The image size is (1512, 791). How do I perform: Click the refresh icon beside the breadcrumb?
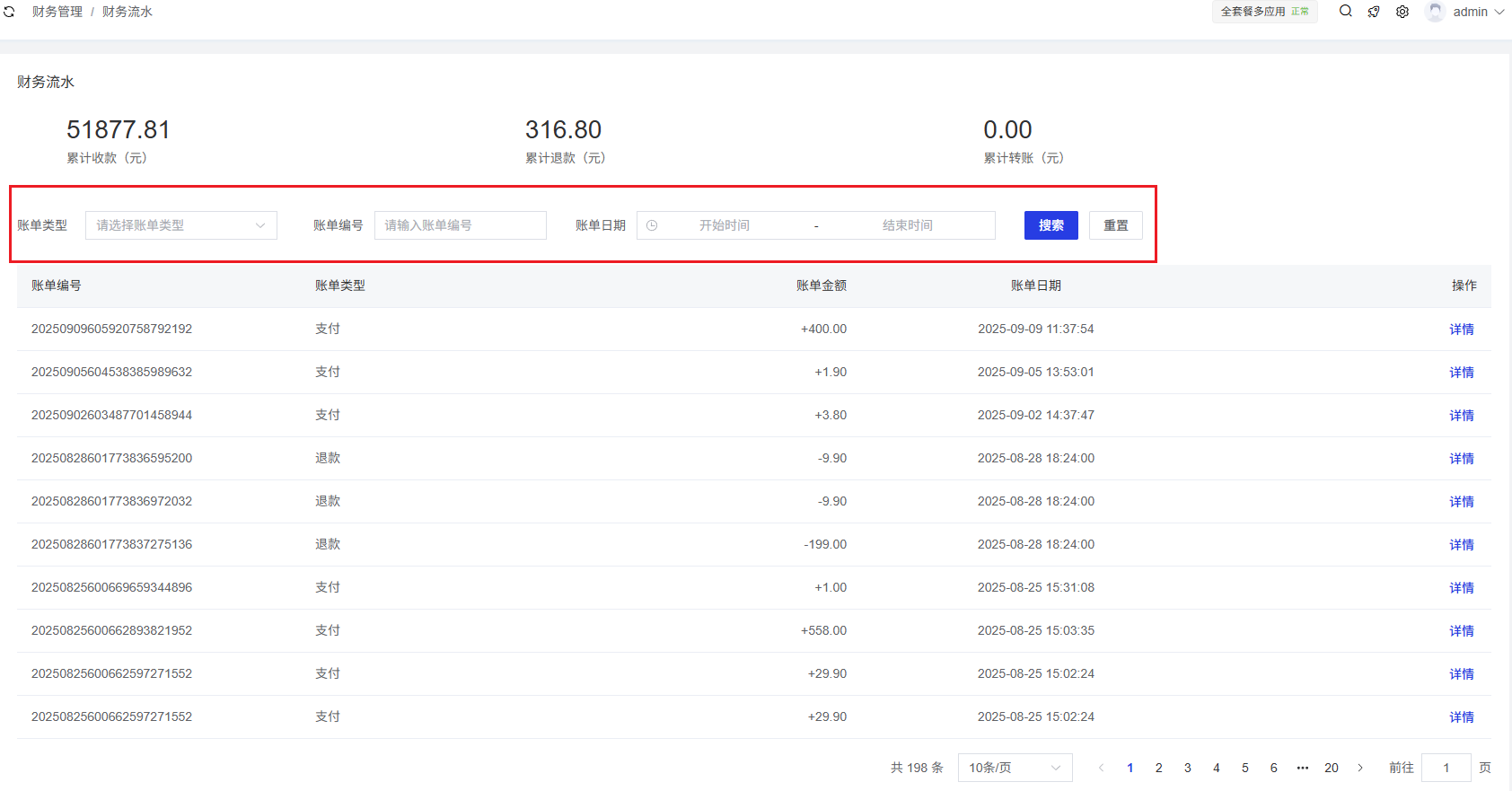pyautogui.click(x=9, y=12)
